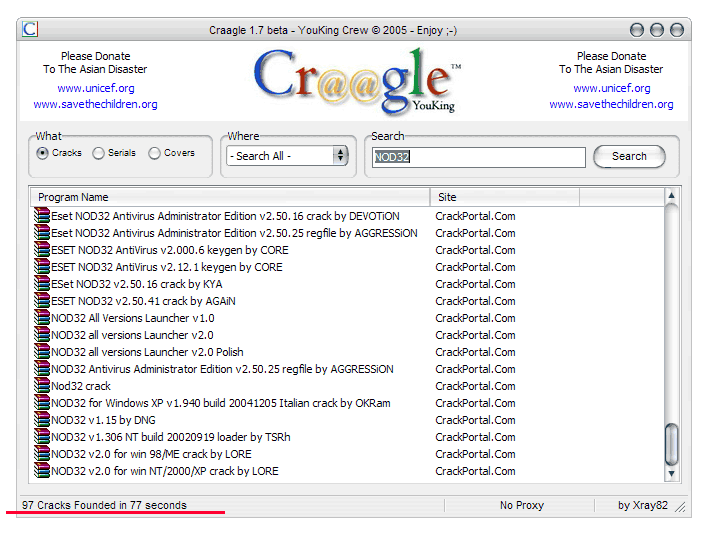Screen dimensions: 708x533
Task: Click archive icon beside Administrator Edition v2.50.25 regfile by AGGRESSiON starting with Eset
Action: click(42, 232)
